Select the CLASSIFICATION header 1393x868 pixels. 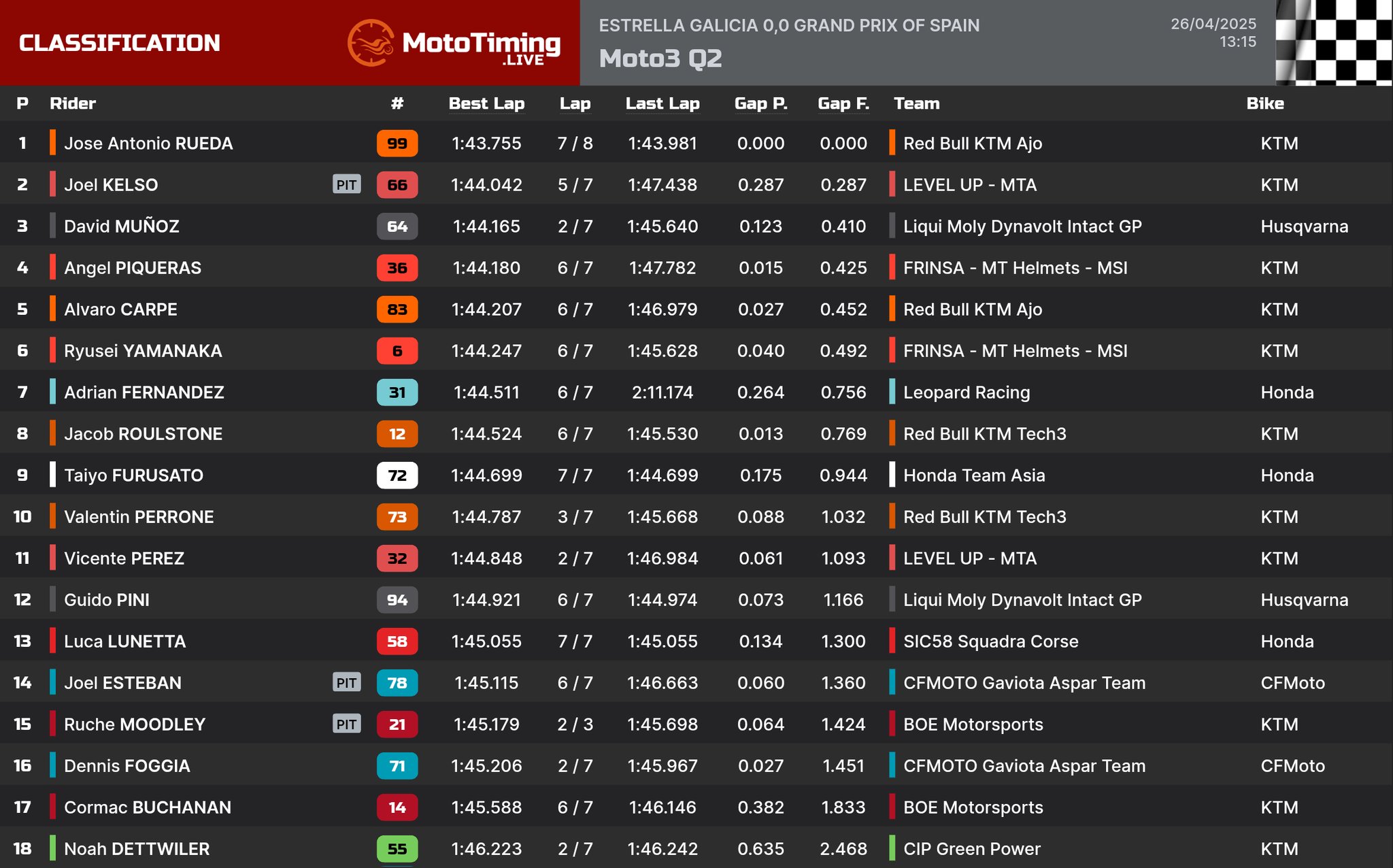pyautogui.click(x=120, y=44)
